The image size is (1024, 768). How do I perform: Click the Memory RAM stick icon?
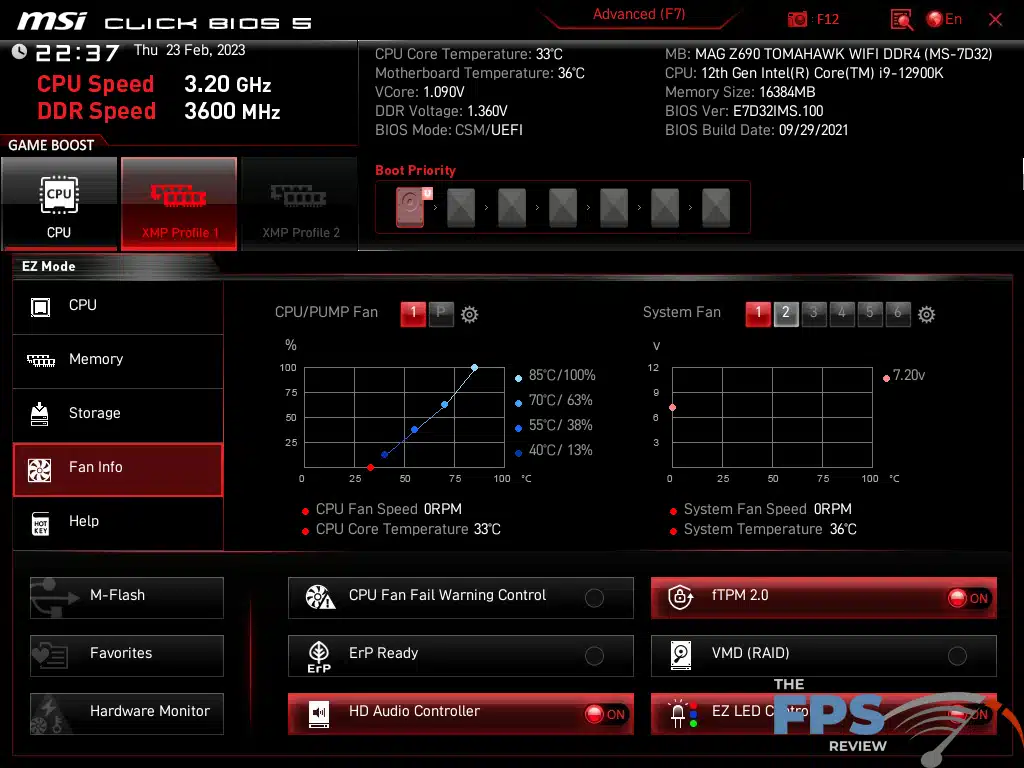click(40, 360)
